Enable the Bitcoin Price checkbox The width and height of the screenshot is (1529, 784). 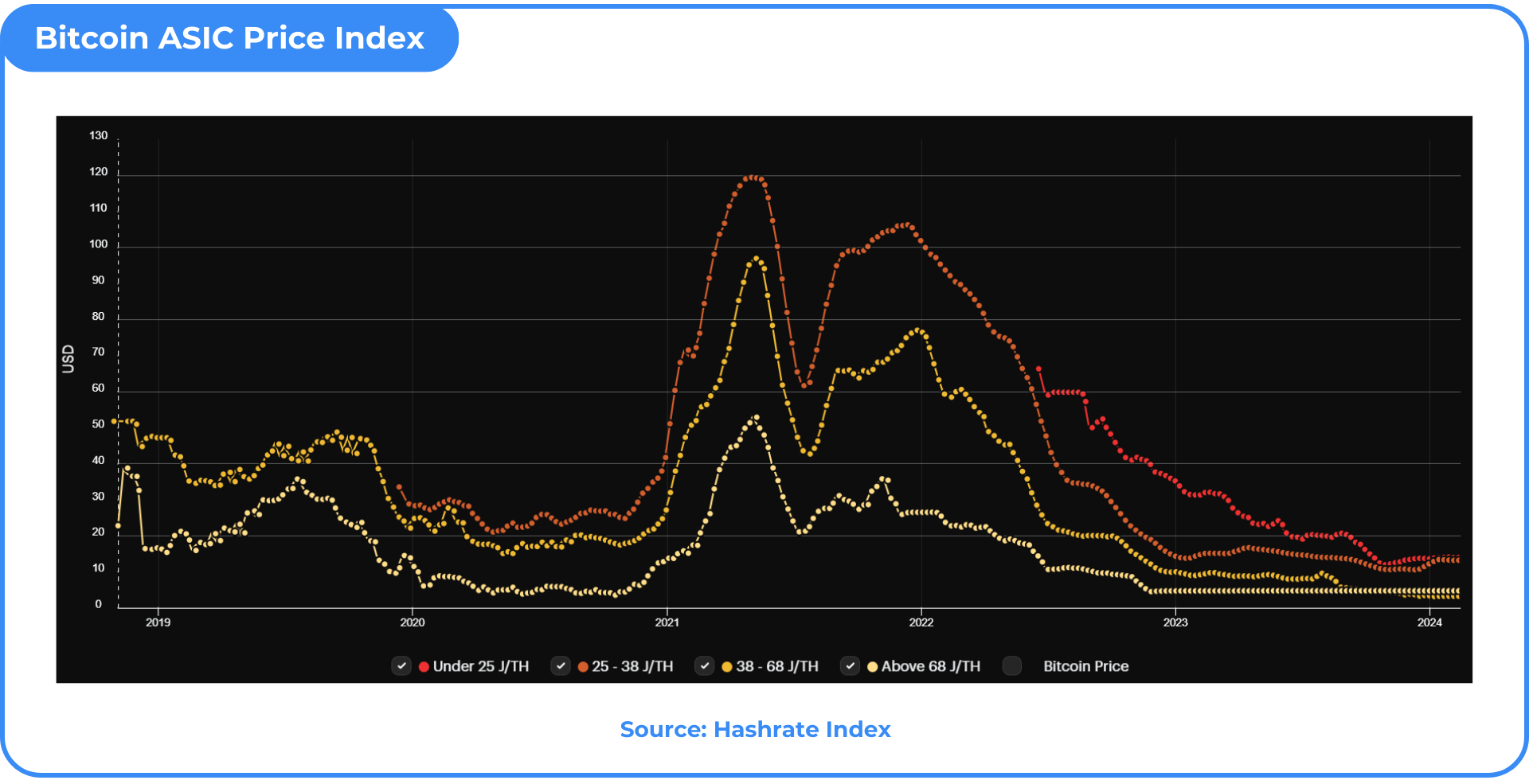click(x=1012, y=666)
